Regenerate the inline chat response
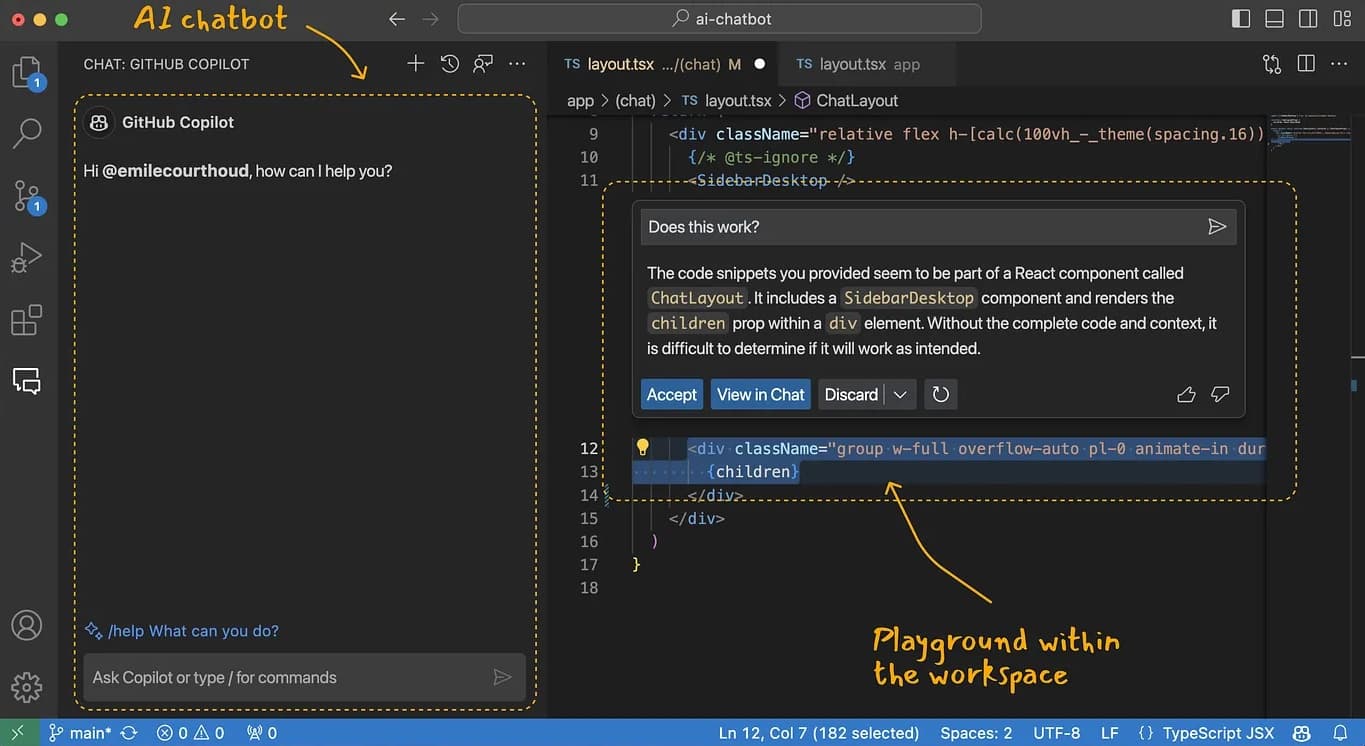 [941, 394]
